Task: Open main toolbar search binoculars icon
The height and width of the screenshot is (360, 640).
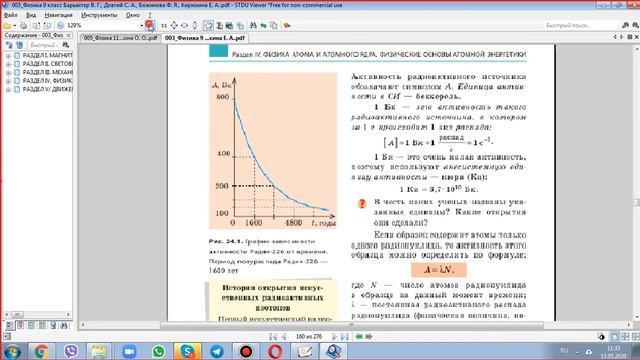Action: tap(253, 26)
